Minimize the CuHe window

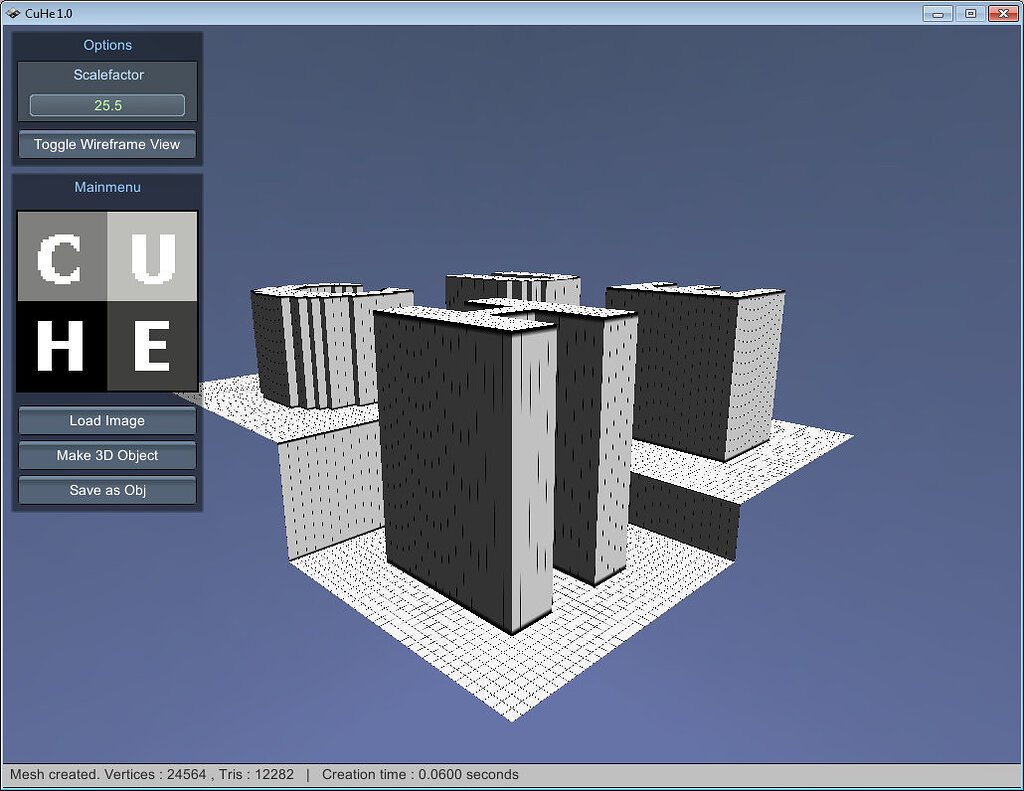click(936, 13)
